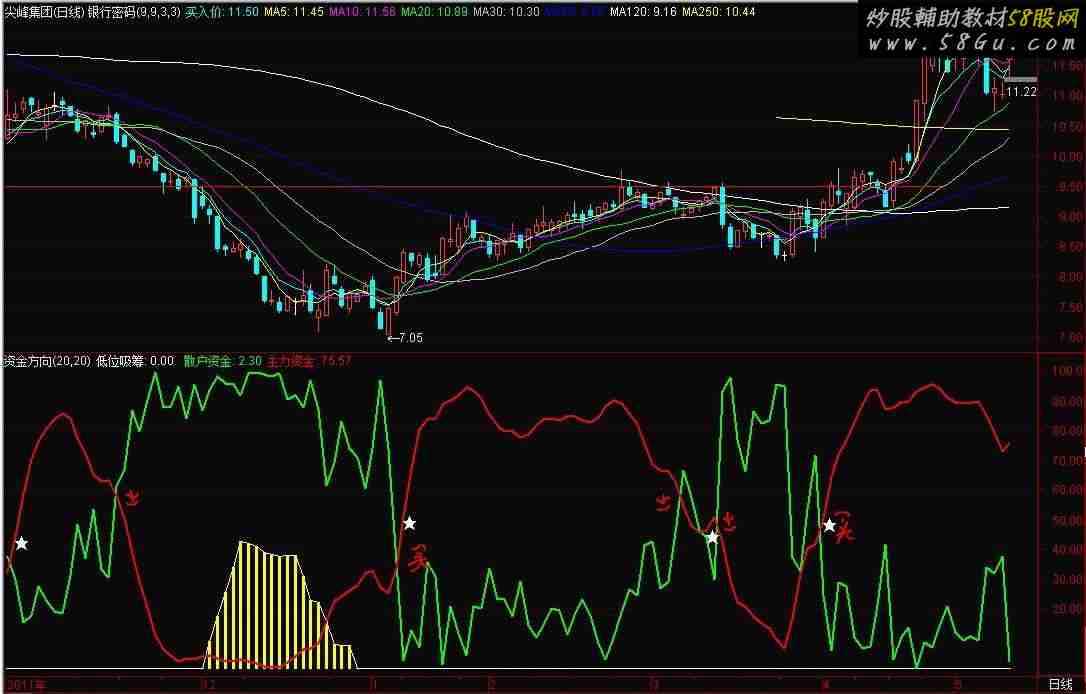This screenshot has height=694, width=1086.
Task: Select the 尖峰集团(日线) stock title
Action: coord(43,12)
